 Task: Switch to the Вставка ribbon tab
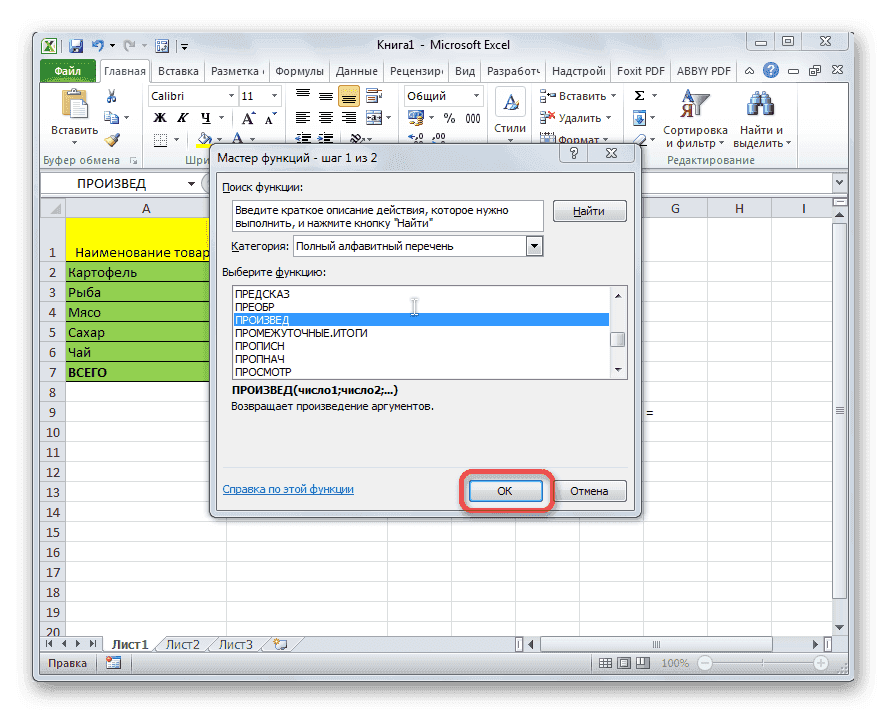coord(178,71)
